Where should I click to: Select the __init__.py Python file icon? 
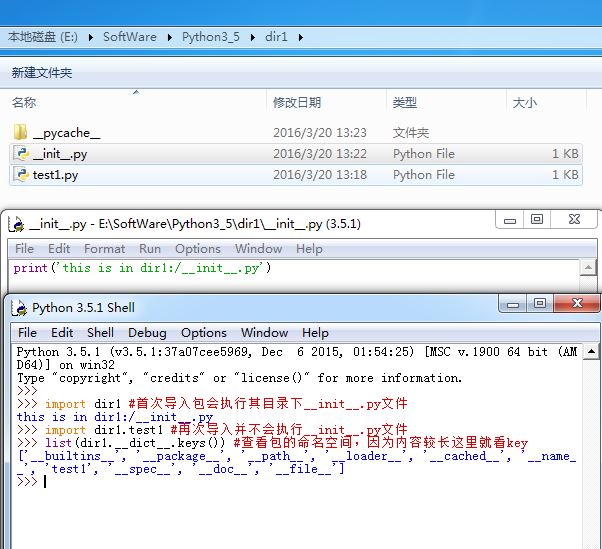click(22, 154)
